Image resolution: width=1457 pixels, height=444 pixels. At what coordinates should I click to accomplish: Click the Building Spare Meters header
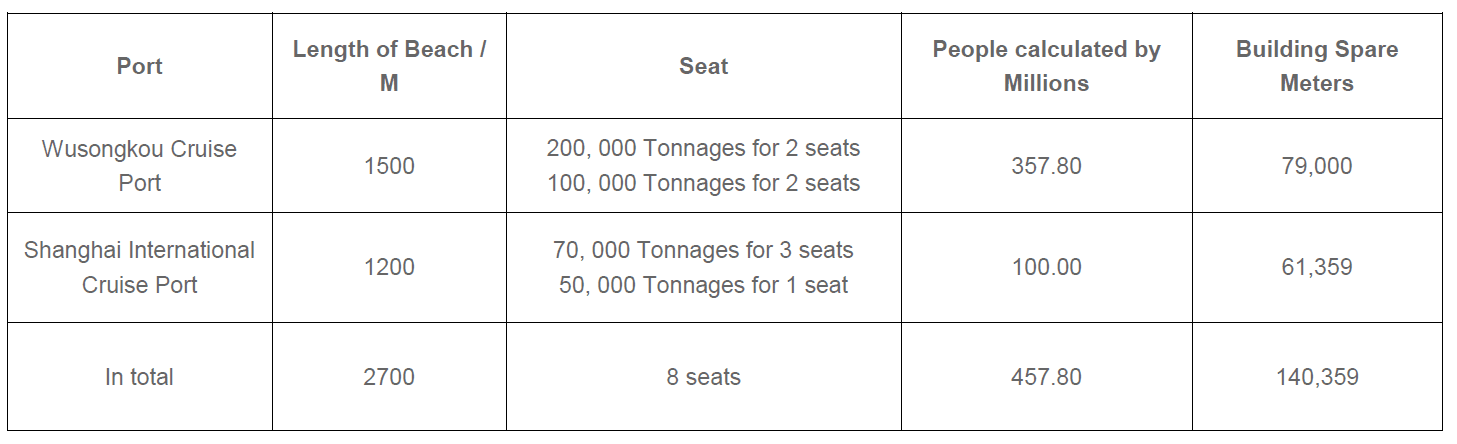[x=1317, y=66]
